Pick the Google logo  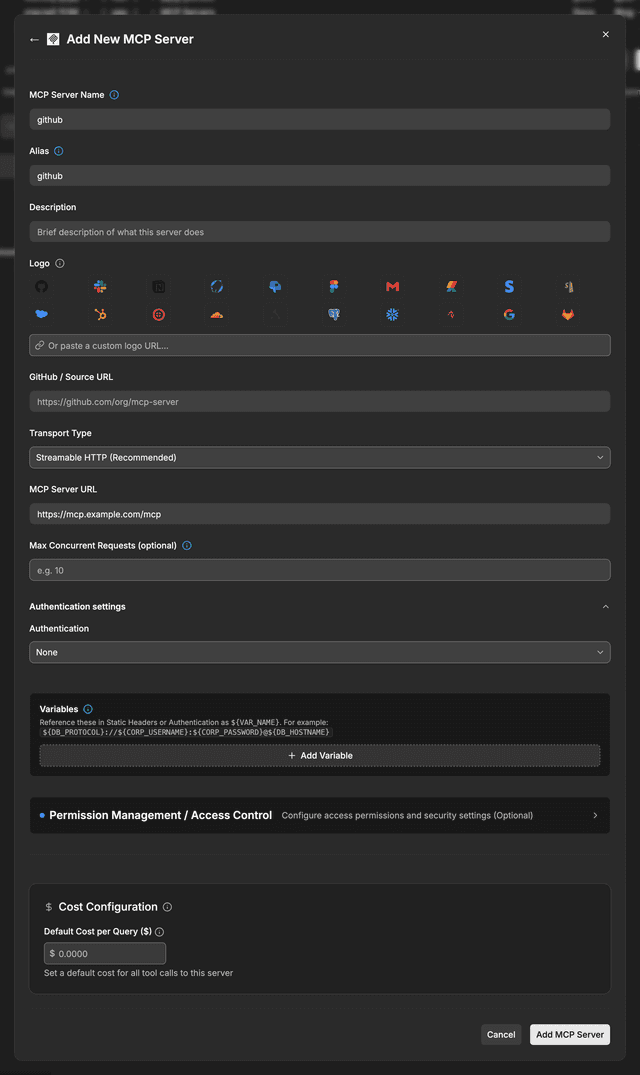509,315
